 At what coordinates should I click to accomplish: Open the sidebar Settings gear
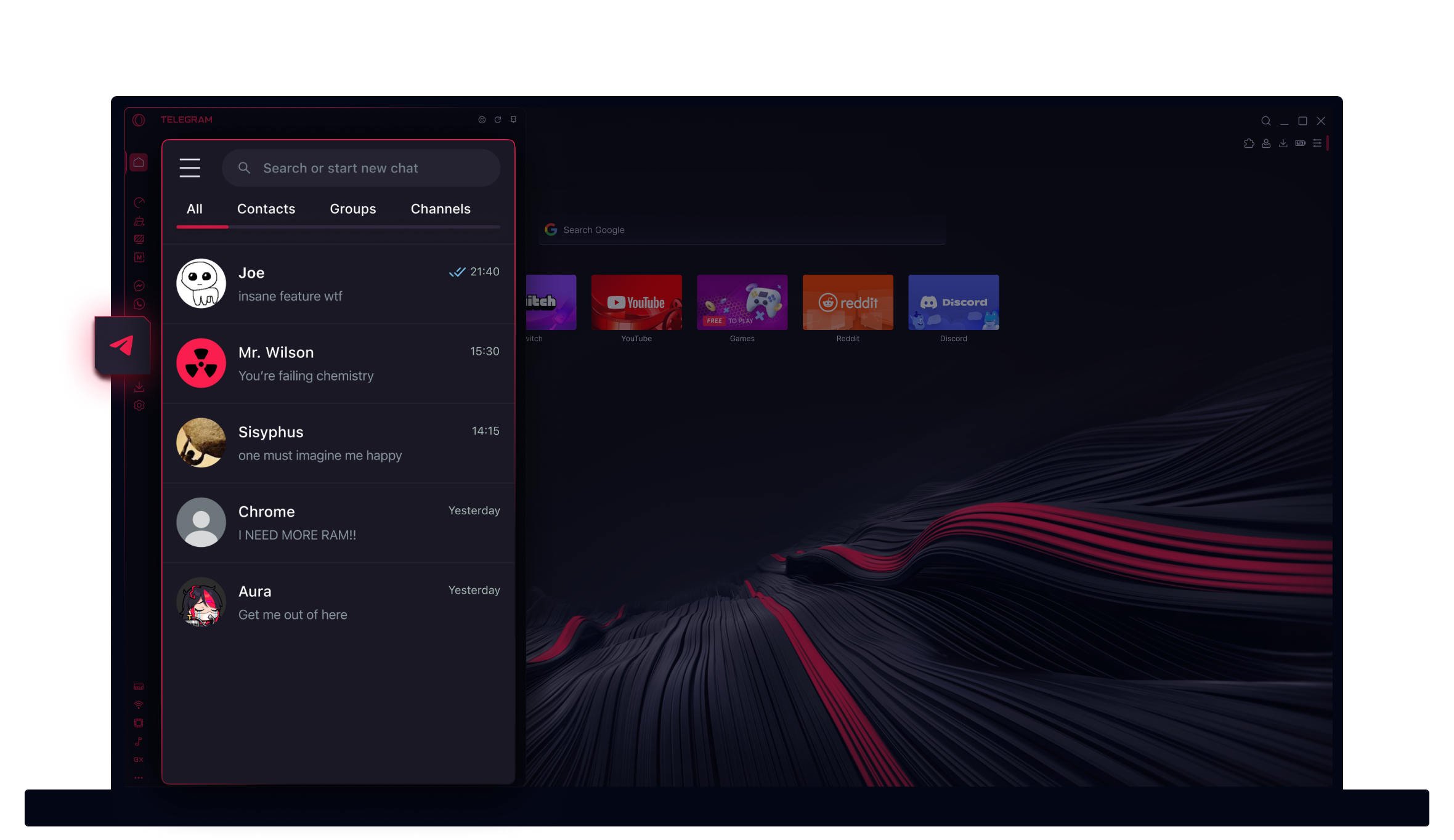click(139, 405)
